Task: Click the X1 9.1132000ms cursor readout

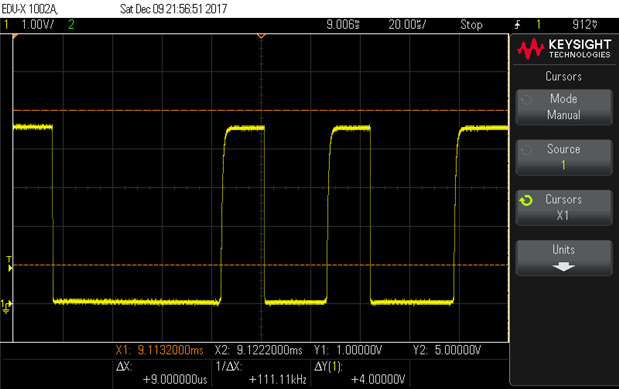Action: 159,350
